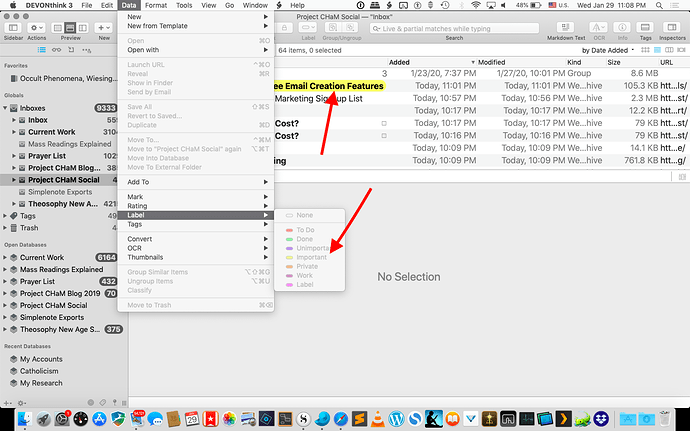
Task: Open My Accounts recent database
Action: [41, 359]
